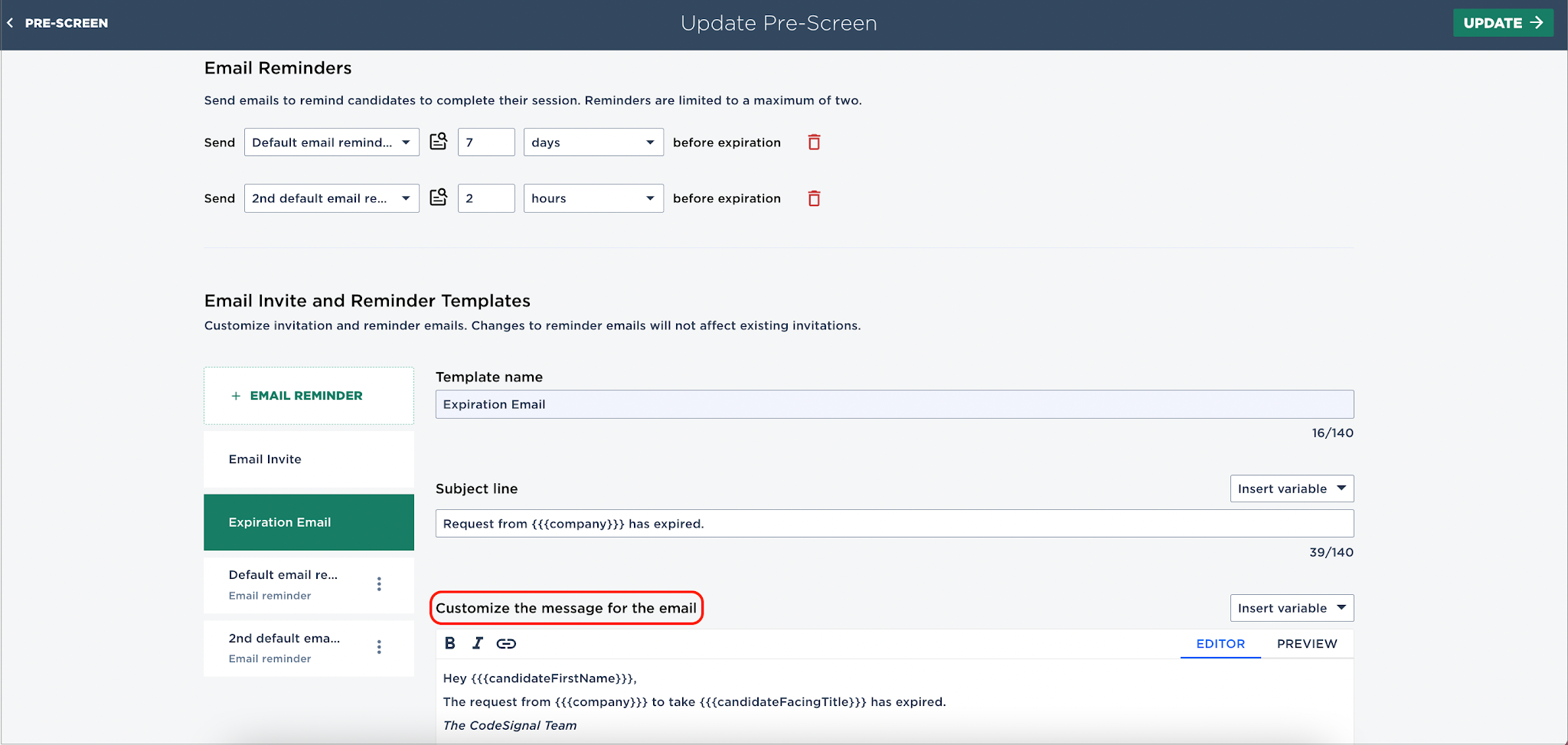1568x745 pixels.
Task: Preview the second reminder email template icon
Action: pos(438,198)
